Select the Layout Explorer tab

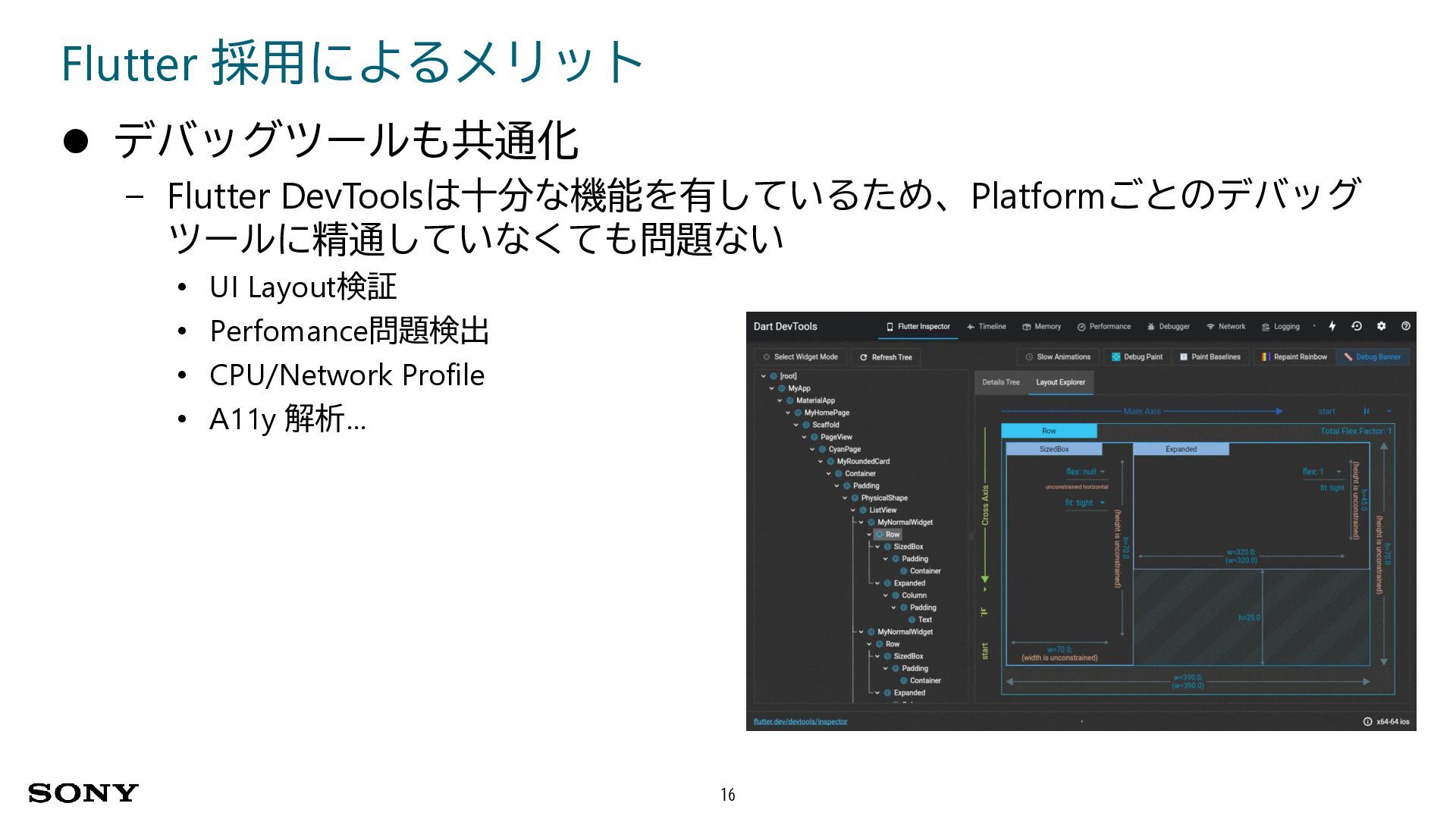1060,382
